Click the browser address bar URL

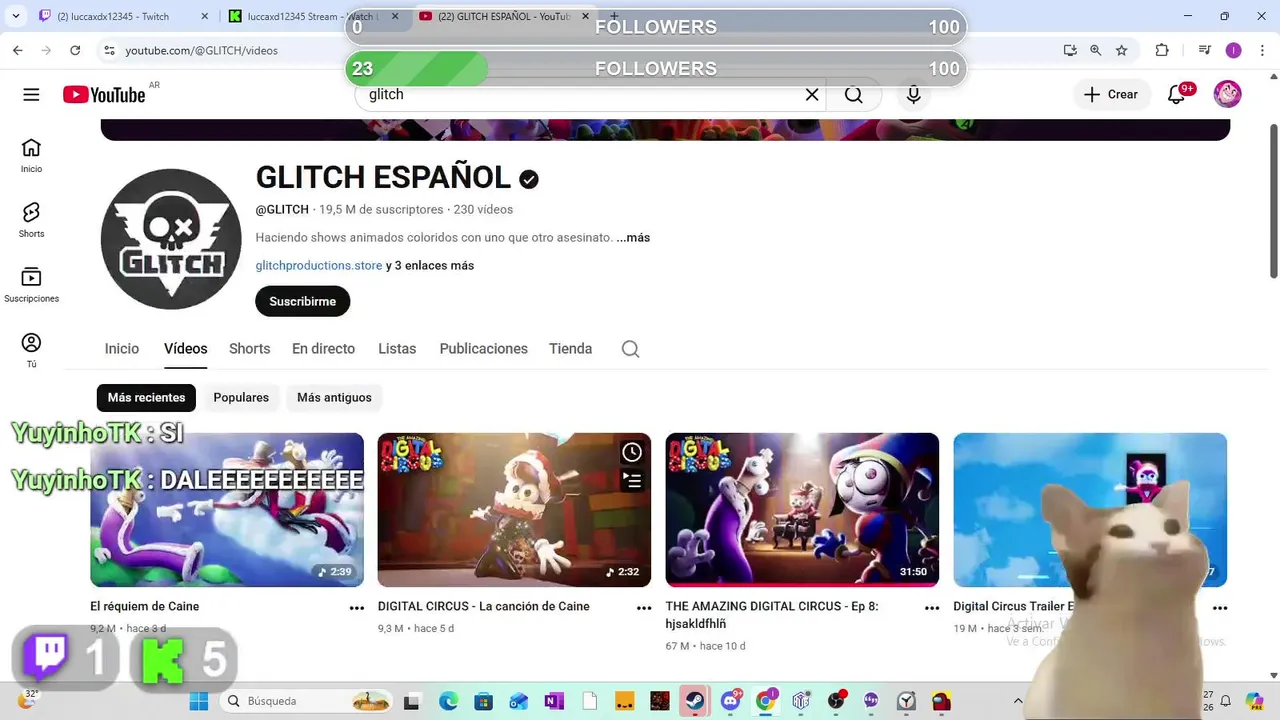coord(201,50)
